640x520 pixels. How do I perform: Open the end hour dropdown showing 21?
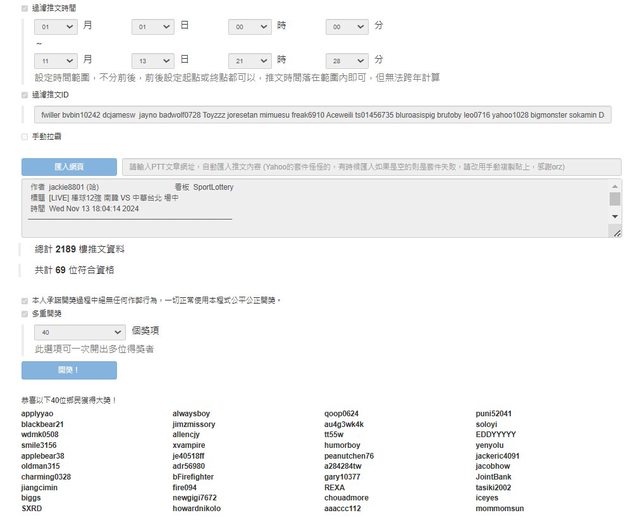pos(249,60)
